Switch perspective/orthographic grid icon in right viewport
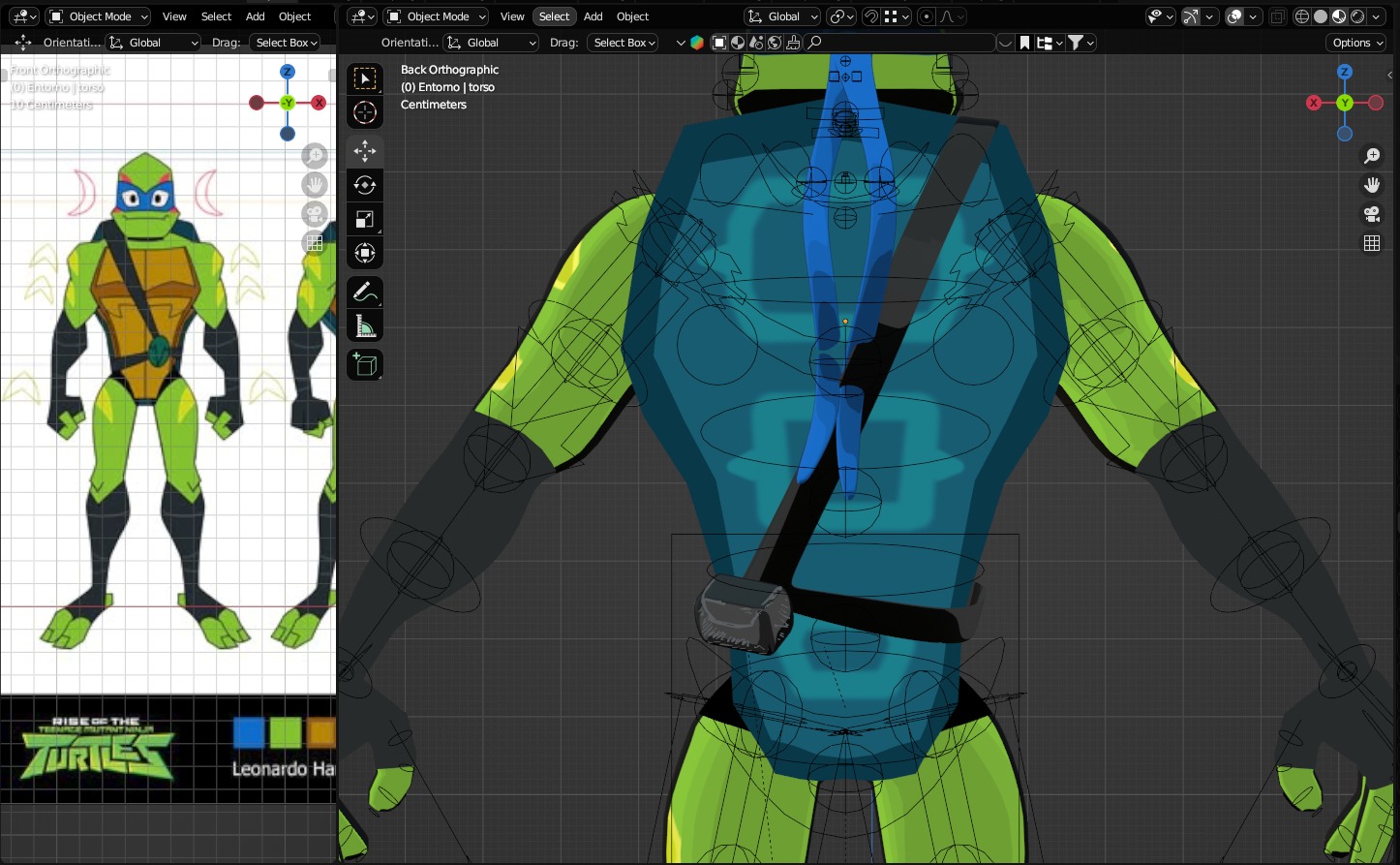The image size is (1400, 865). (x=1372, y=243)
